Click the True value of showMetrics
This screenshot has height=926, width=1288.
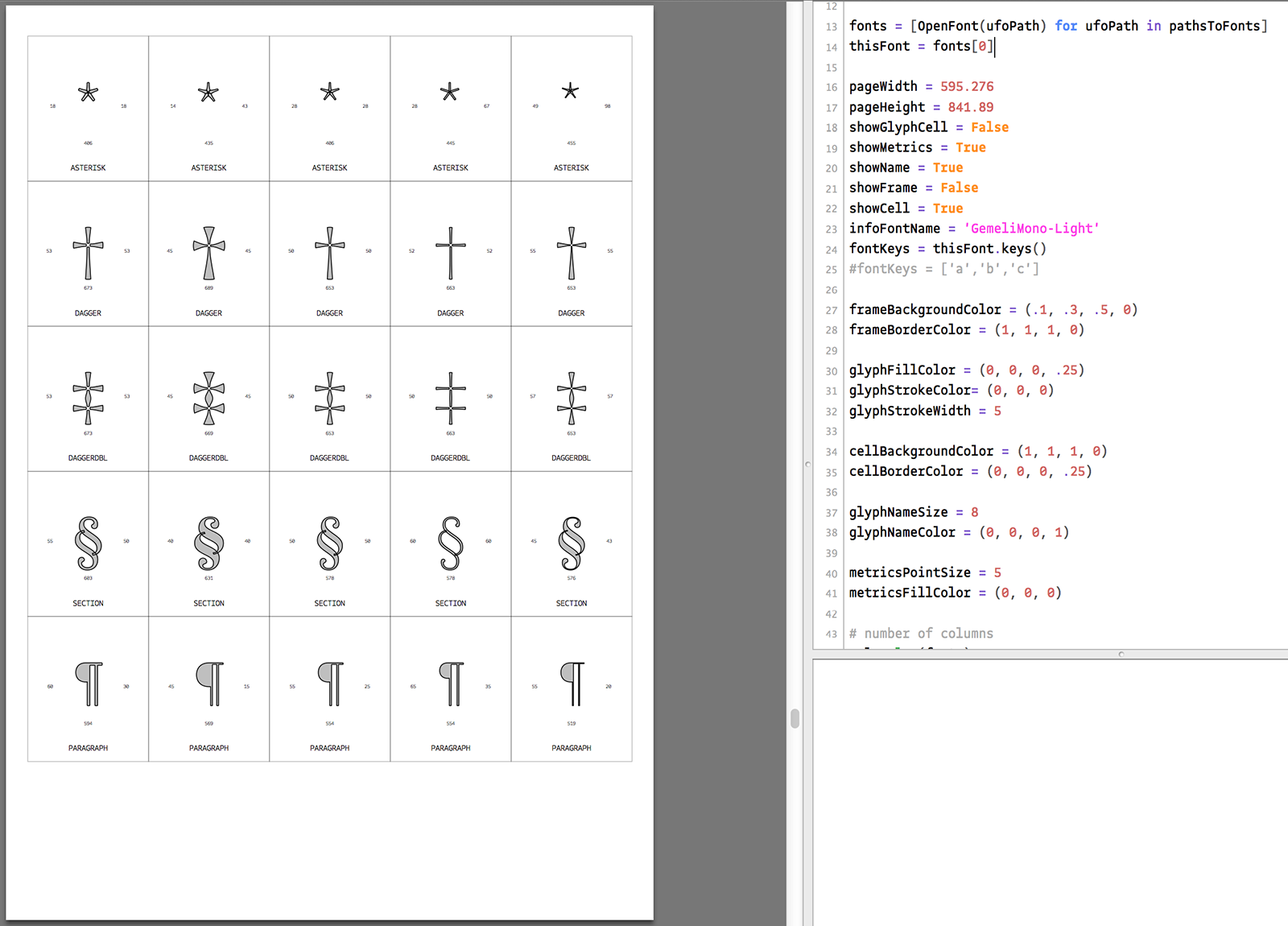pos(971,147)
